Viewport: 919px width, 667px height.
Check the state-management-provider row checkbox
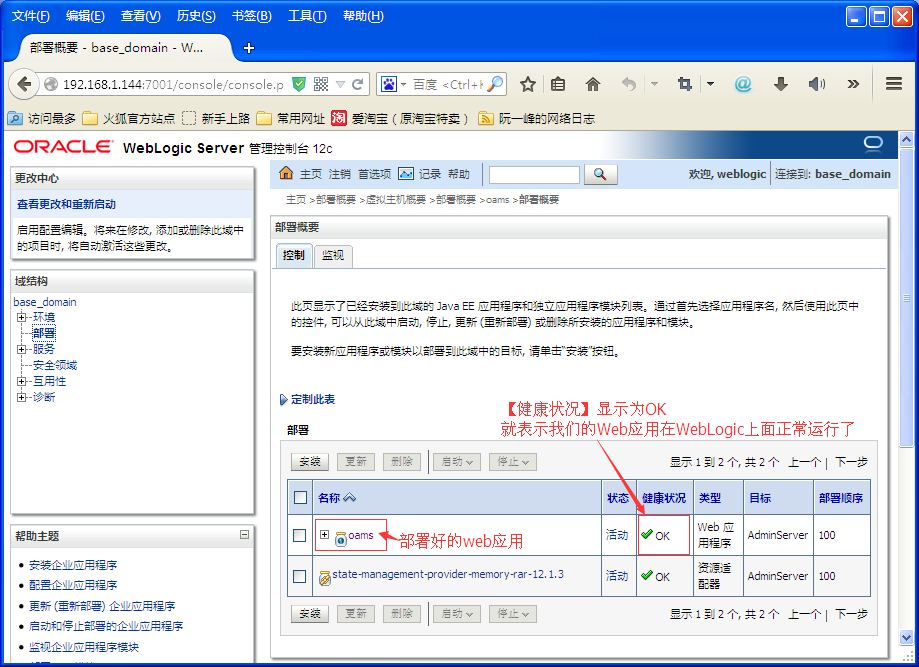(x=299, y=576)
